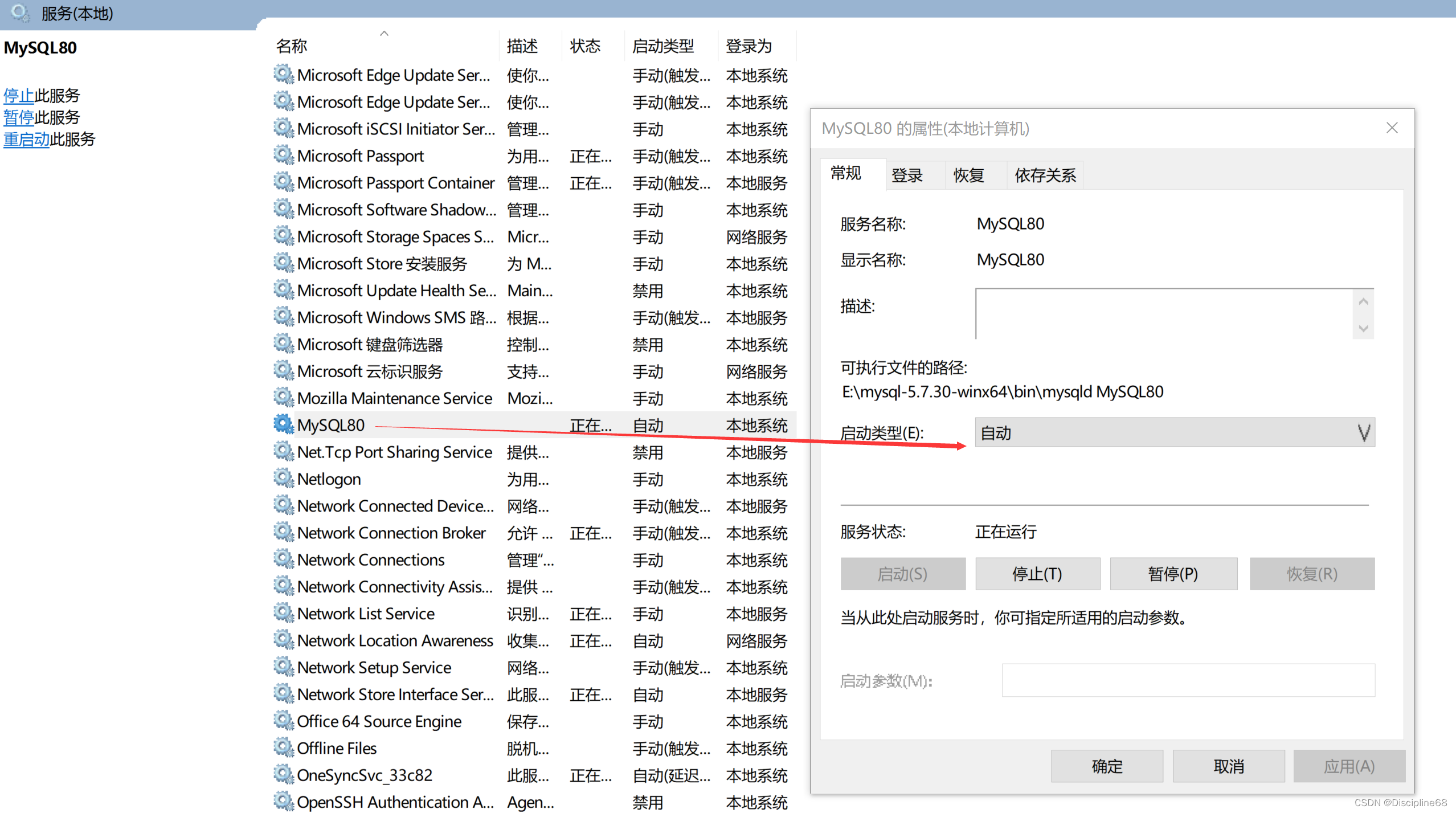
Task: Click the Offline Files service gear icon
Action: 283,747
